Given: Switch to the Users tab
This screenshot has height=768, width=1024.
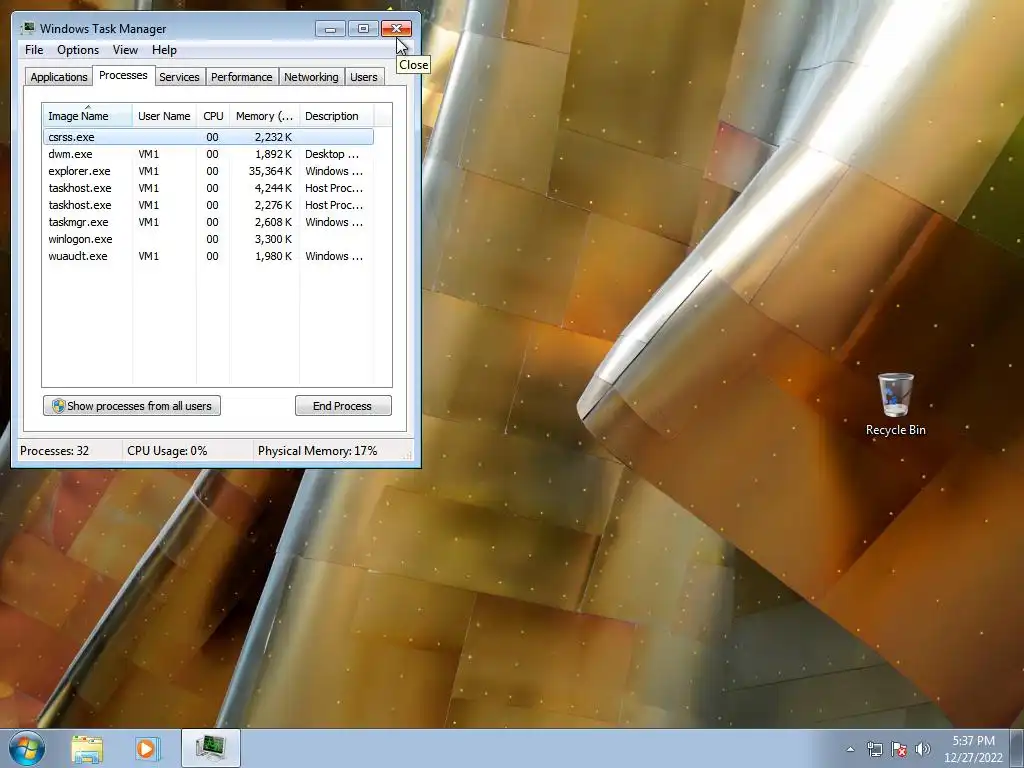Looking at the screenshot, I should click(x=364, y=77).
